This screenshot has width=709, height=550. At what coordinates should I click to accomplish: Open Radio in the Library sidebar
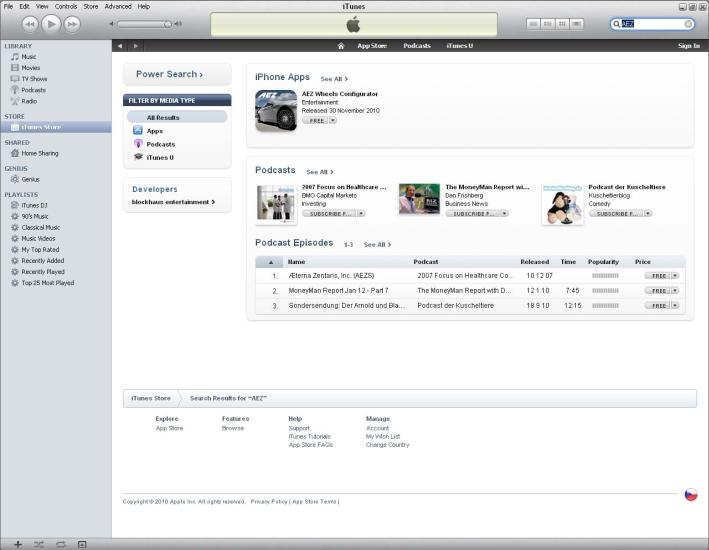pyautogui.click(x=29, y=101)
